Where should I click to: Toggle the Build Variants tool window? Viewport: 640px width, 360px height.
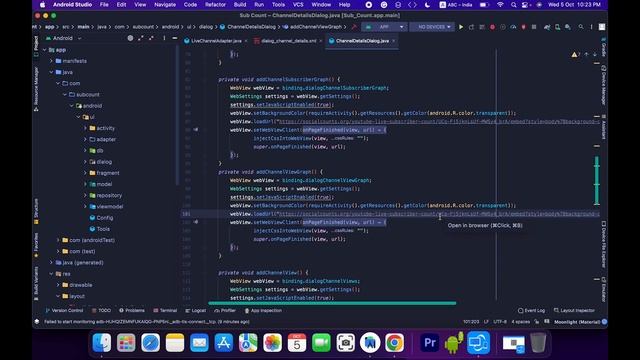(36, 283)
